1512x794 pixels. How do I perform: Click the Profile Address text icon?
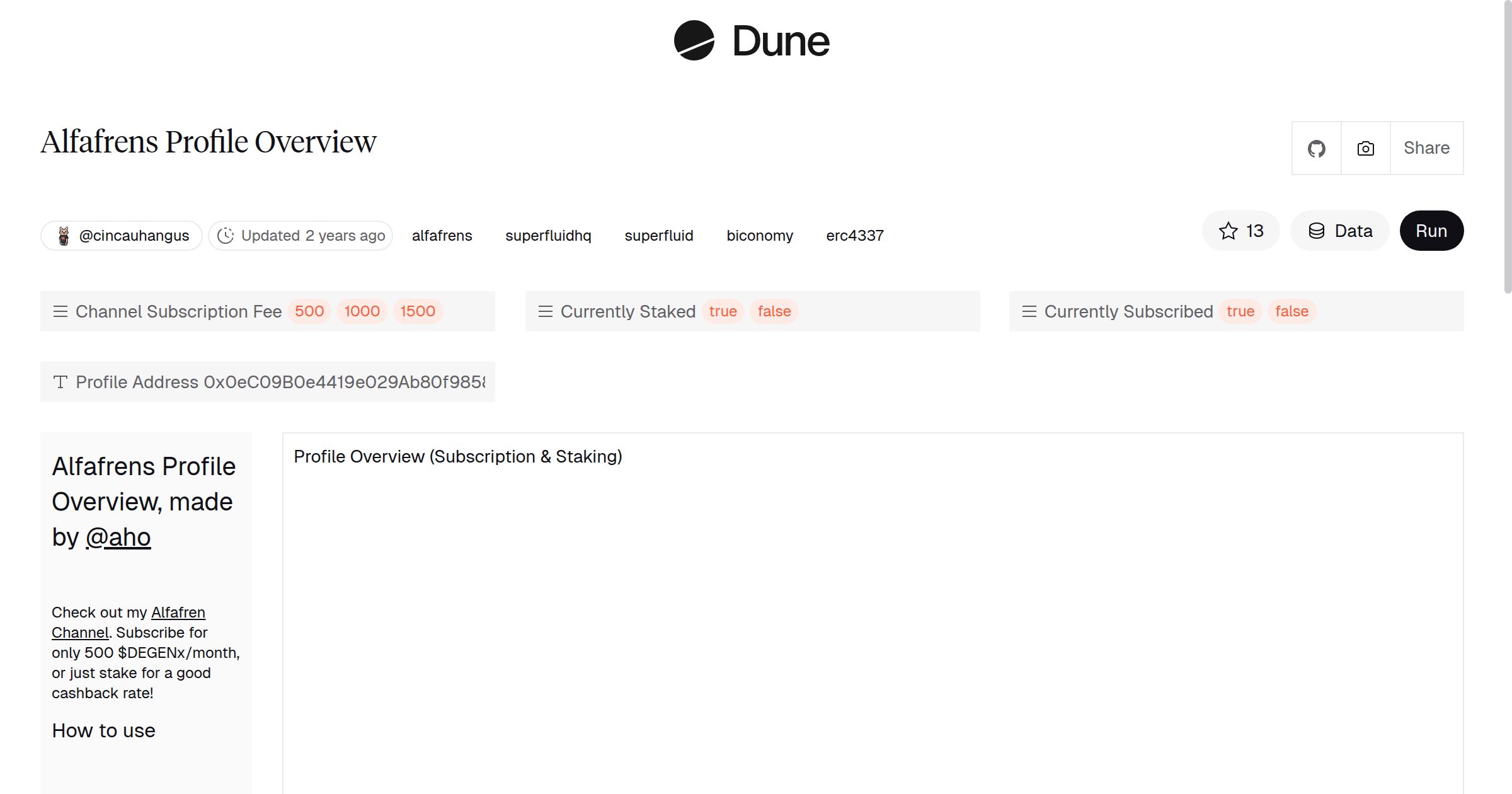[60, 382]
